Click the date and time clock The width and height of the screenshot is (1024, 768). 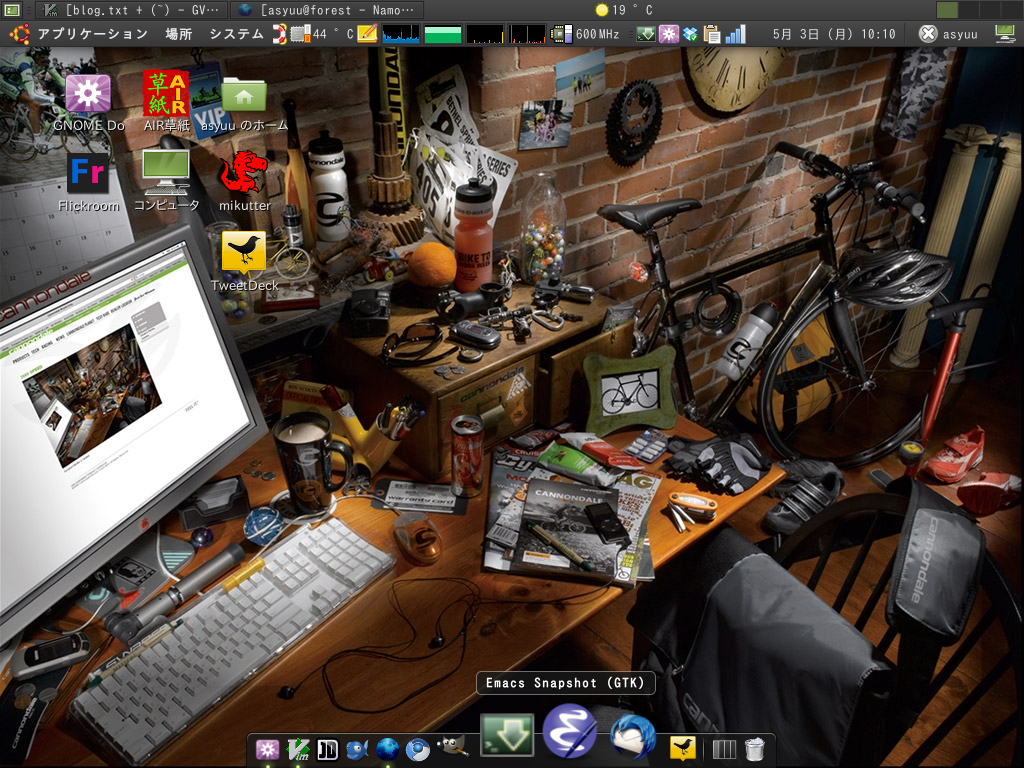[x=834, y=34]
